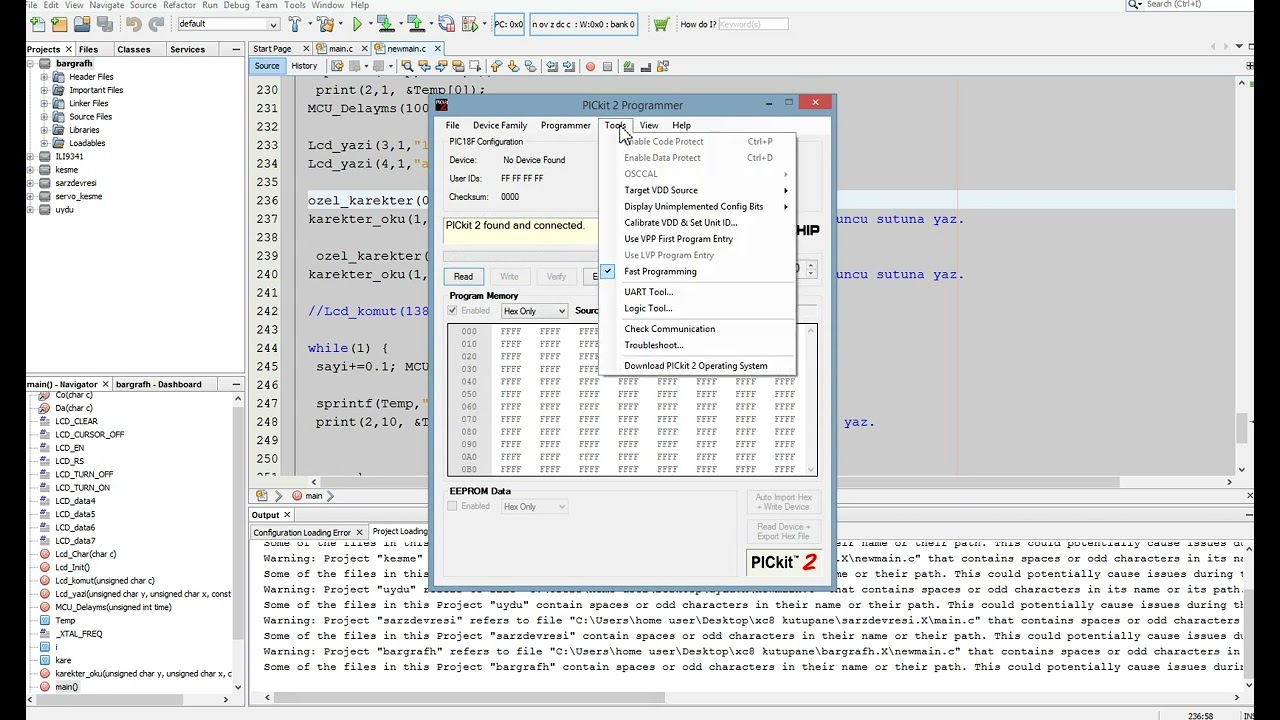The image size is (1280, 720).
Task: Click the Shift Line Right icon in editor toolbar
Action: point(569,66)
